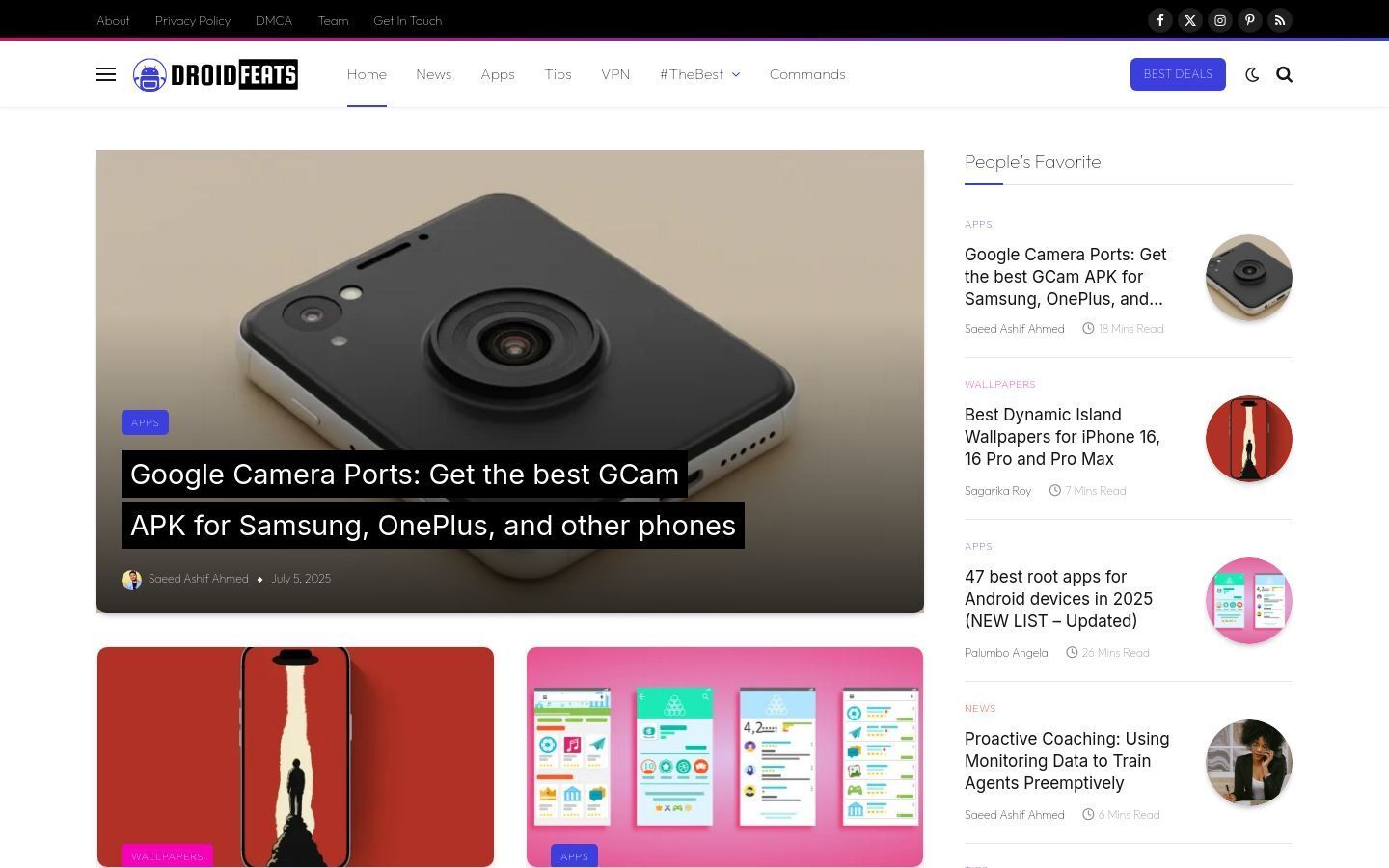Screen dimensions: 1389x868
Task: Open the X (Twitter) social icon
Action: pos(1190,20)
